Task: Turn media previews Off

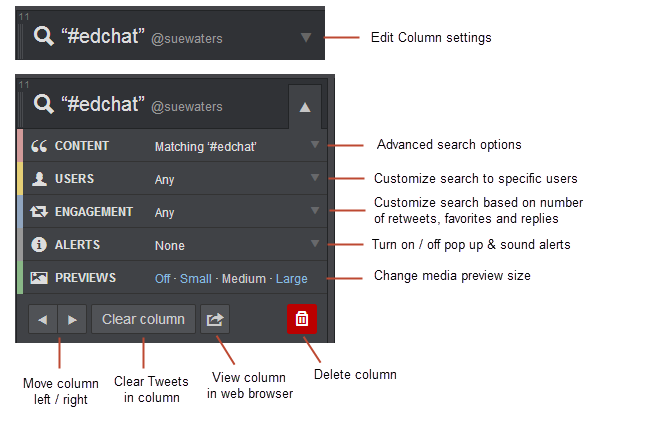Action: pyautogui.click(x=163, y=279)
